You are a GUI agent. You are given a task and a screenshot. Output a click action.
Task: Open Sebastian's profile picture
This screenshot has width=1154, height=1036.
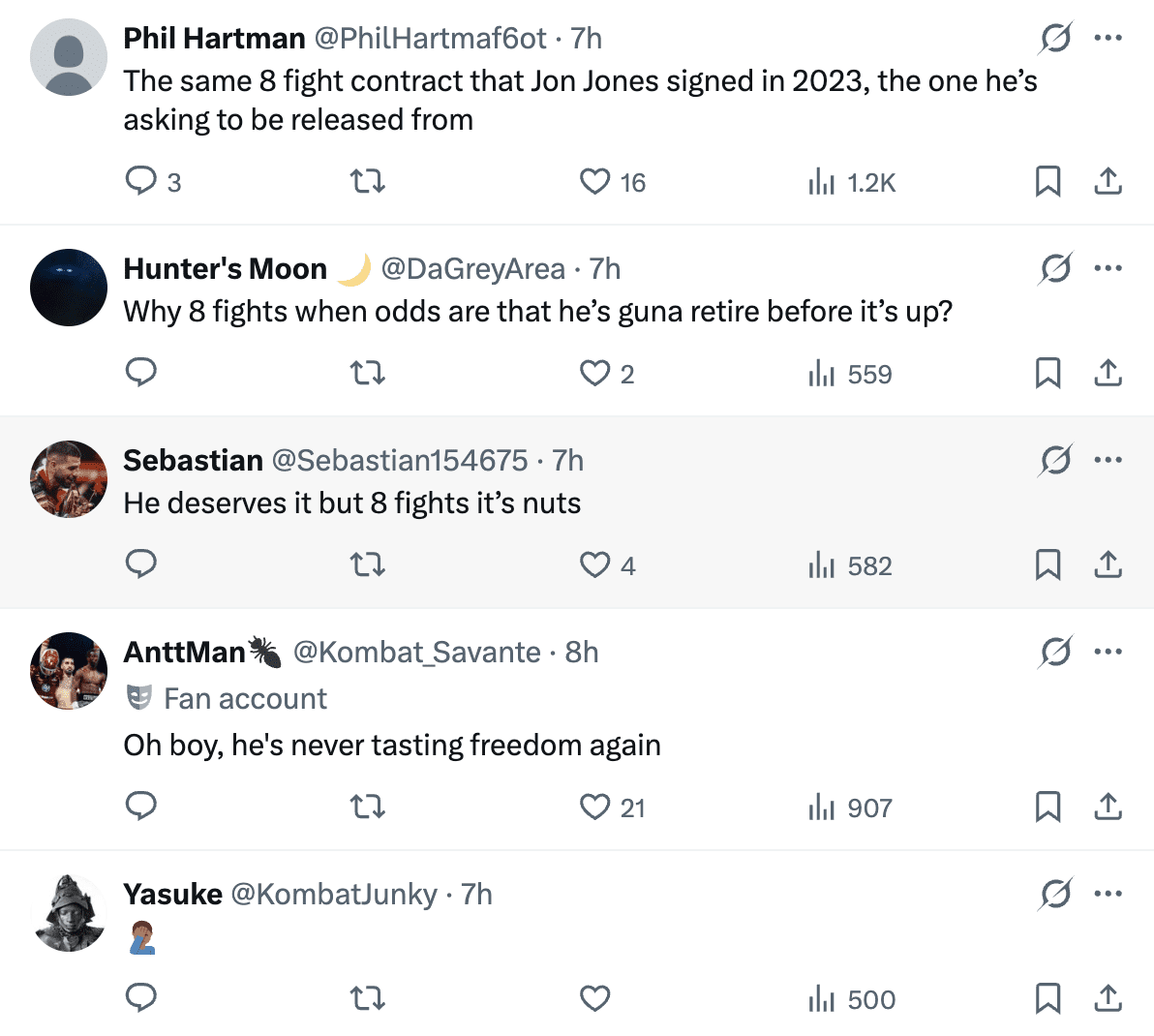click(69, 479)
